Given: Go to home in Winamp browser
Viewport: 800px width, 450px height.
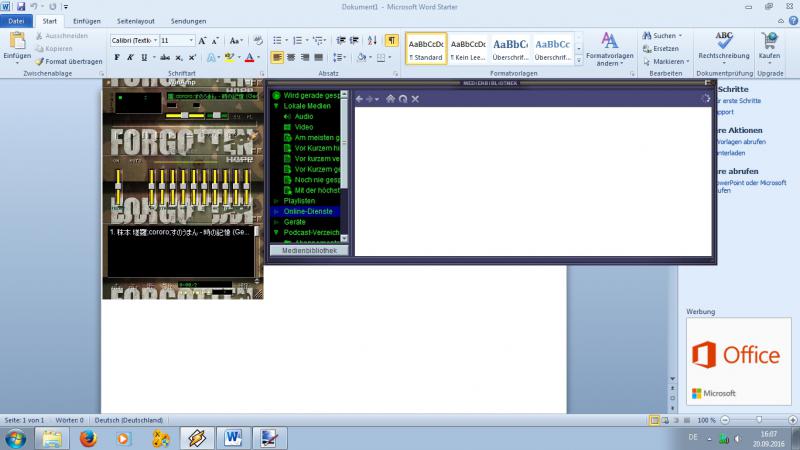Looking at the screenshot, I should click(x=390, y=99).
